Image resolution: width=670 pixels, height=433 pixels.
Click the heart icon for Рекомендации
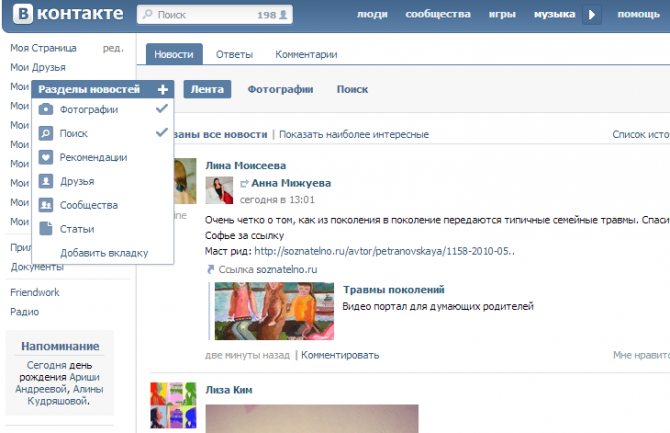pos(46,157)
